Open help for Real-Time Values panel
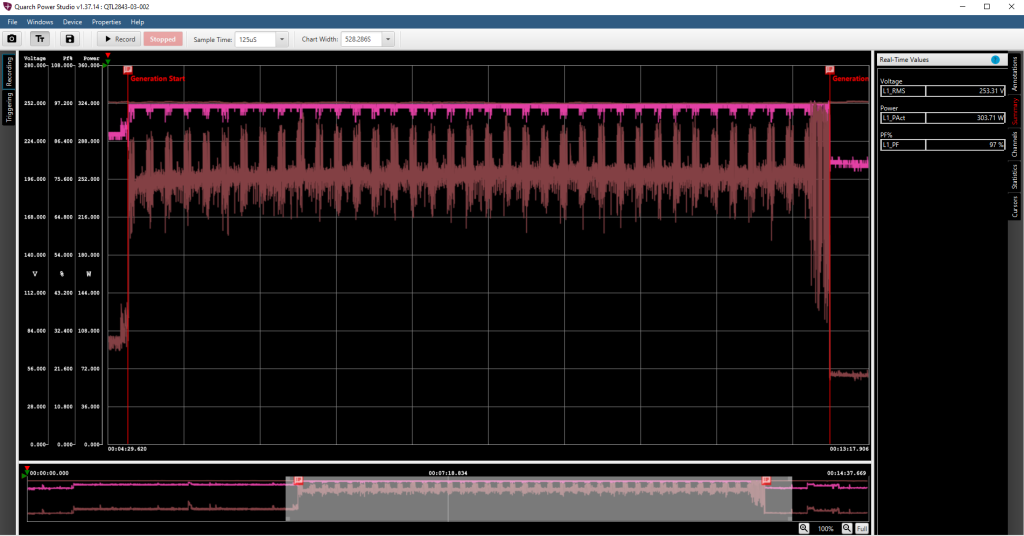 (x=995, y=59)
